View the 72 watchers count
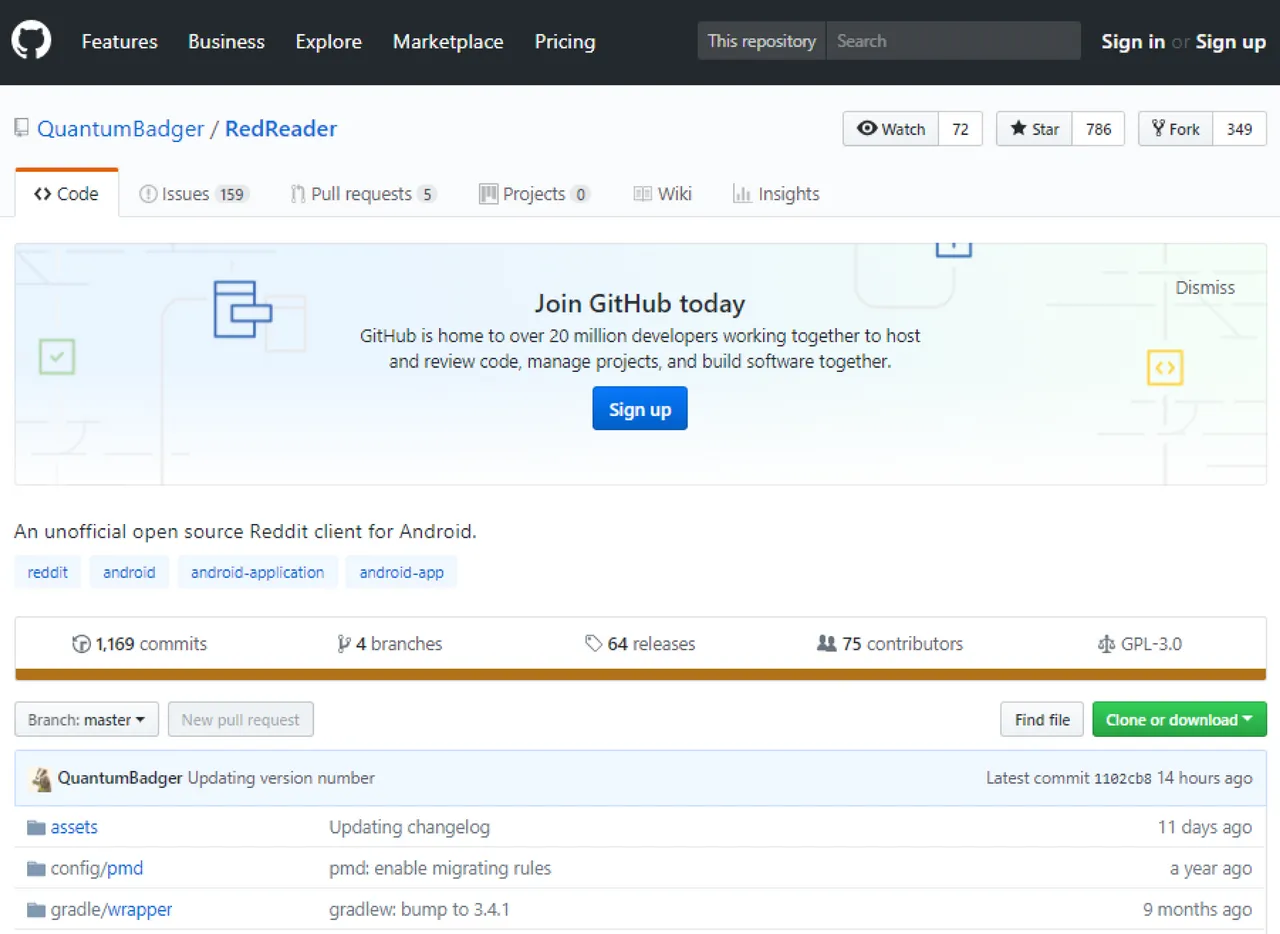The height and width of the screenshot is (934, 1280). coord(961,129)
